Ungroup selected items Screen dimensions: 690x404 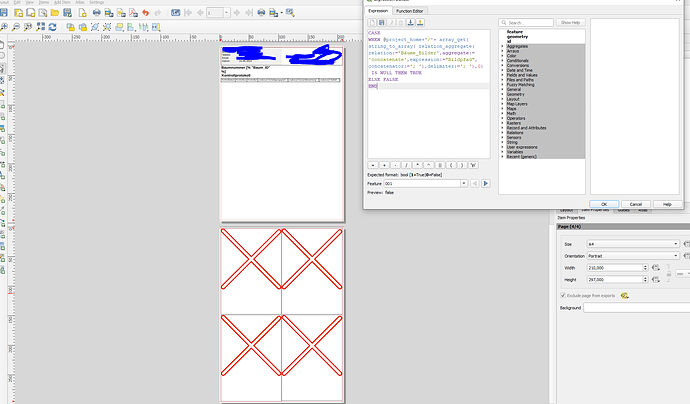107,27
